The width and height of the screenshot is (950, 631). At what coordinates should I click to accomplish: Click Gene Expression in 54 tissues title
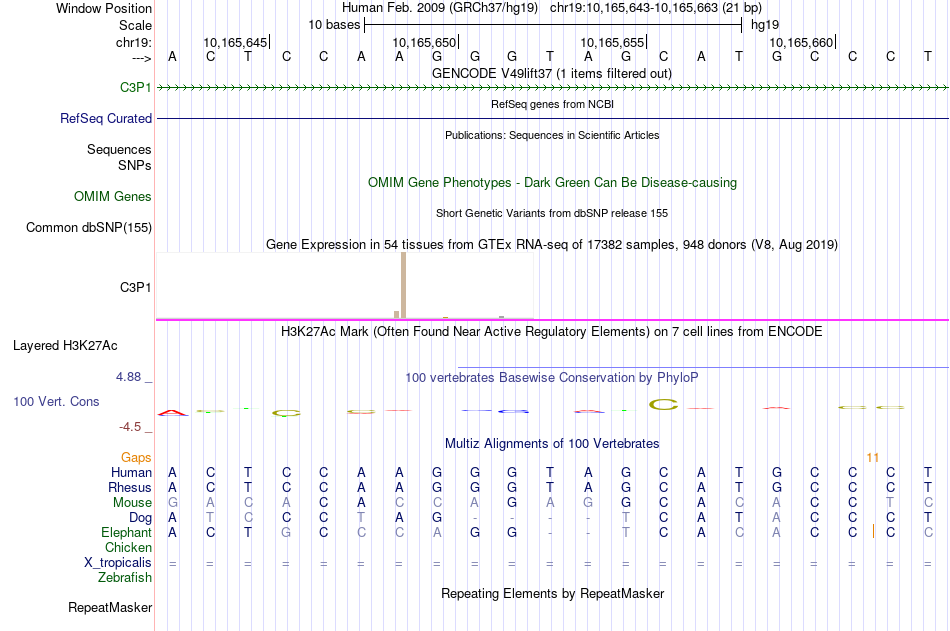tap(552, 244)
